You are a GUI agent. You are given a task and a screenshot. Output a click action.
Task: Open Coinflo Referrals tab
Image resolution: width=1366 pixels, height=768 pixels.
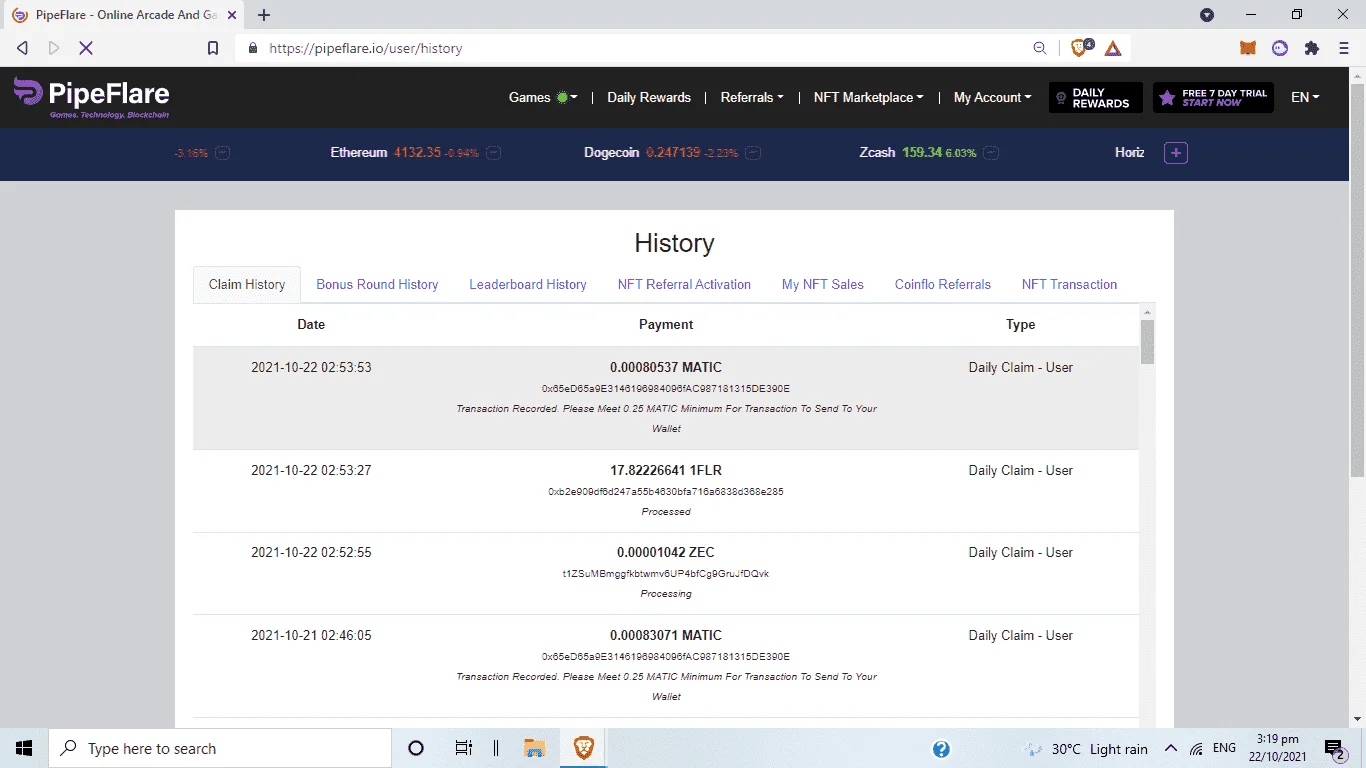pyautogui.click(x=943, y=284)
